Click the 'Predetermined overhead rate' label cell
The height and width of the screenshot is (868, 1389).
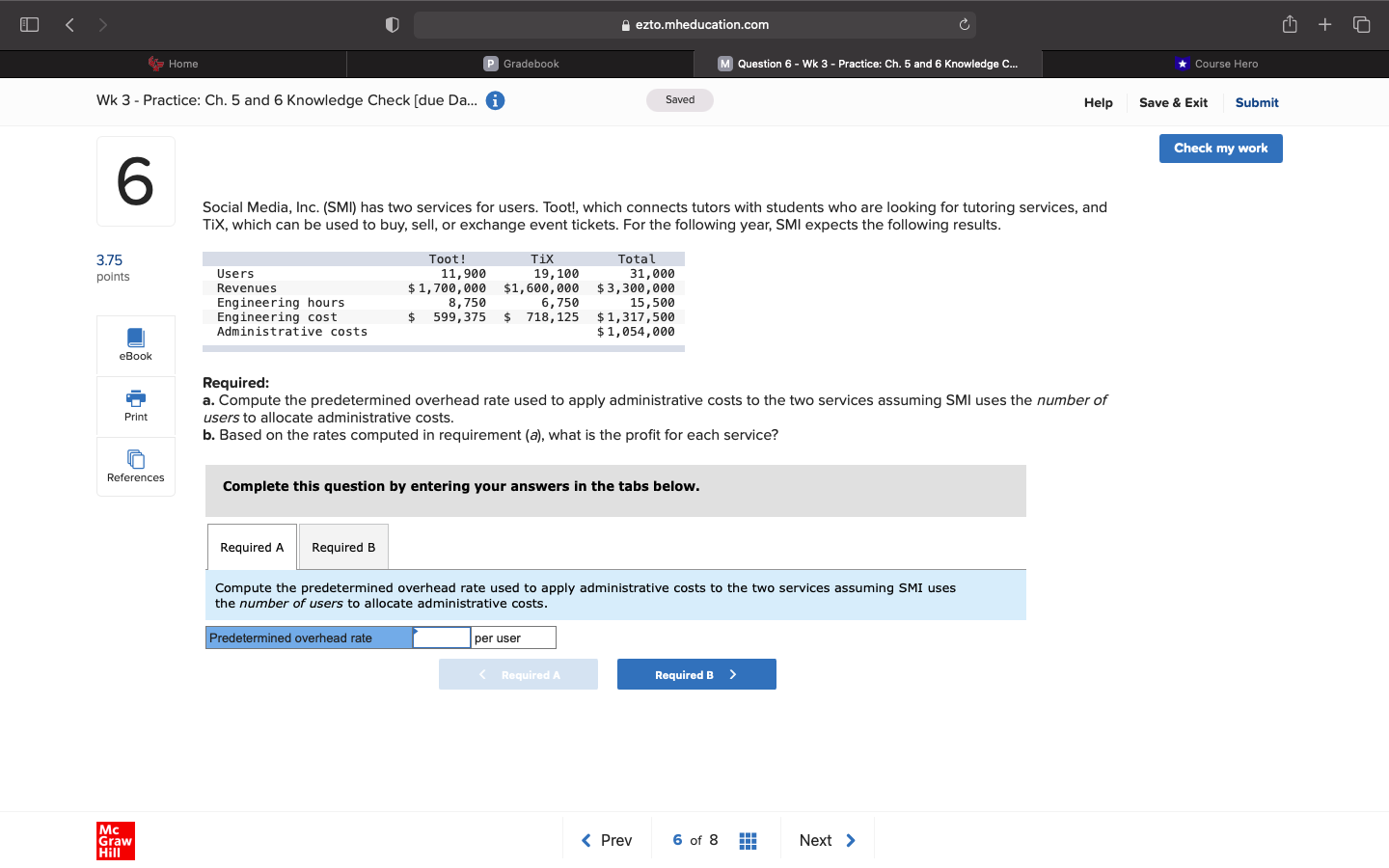point(309,637)
